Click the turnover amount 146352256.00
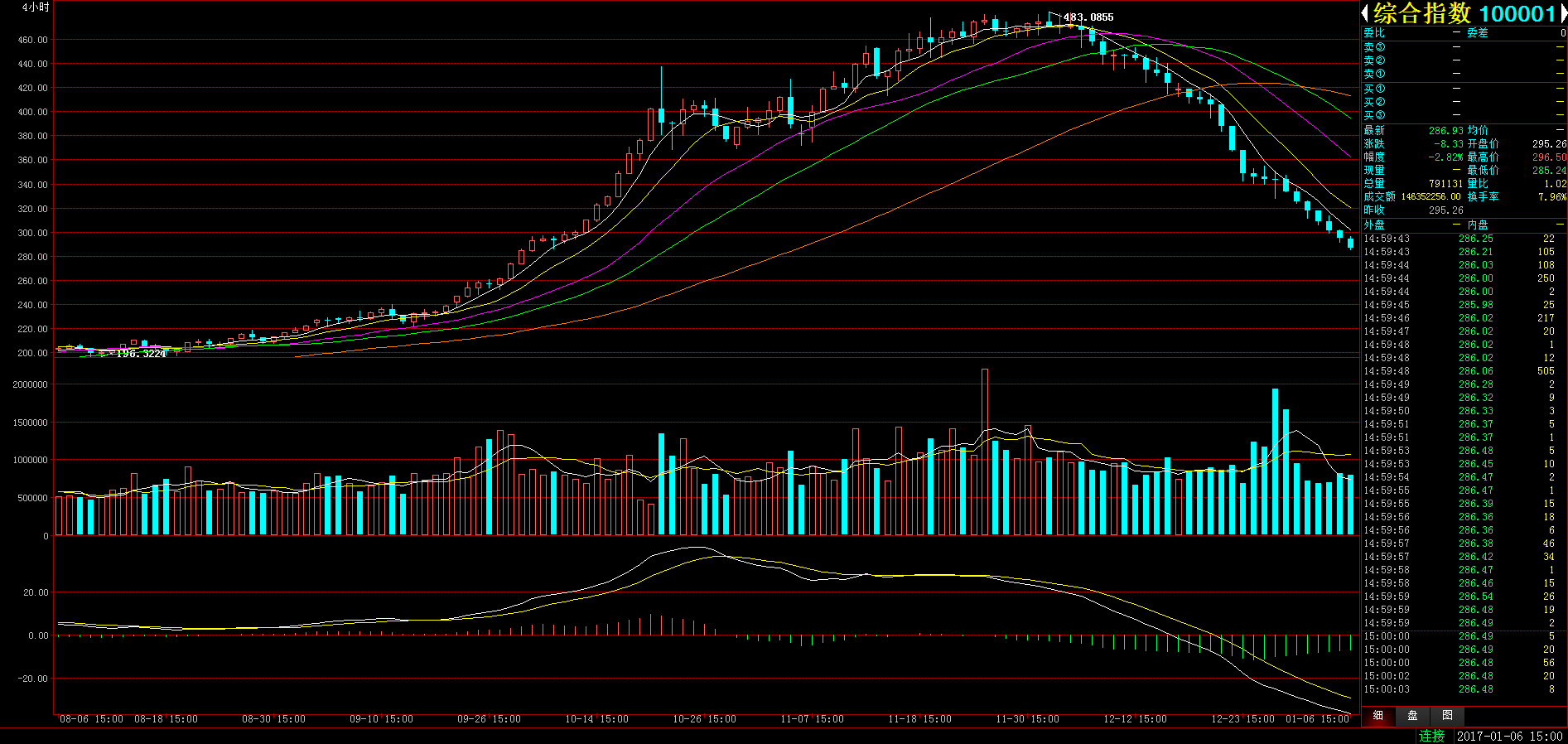Image resolution: width=1568 pixels, height=744 pixels. 1430,197
